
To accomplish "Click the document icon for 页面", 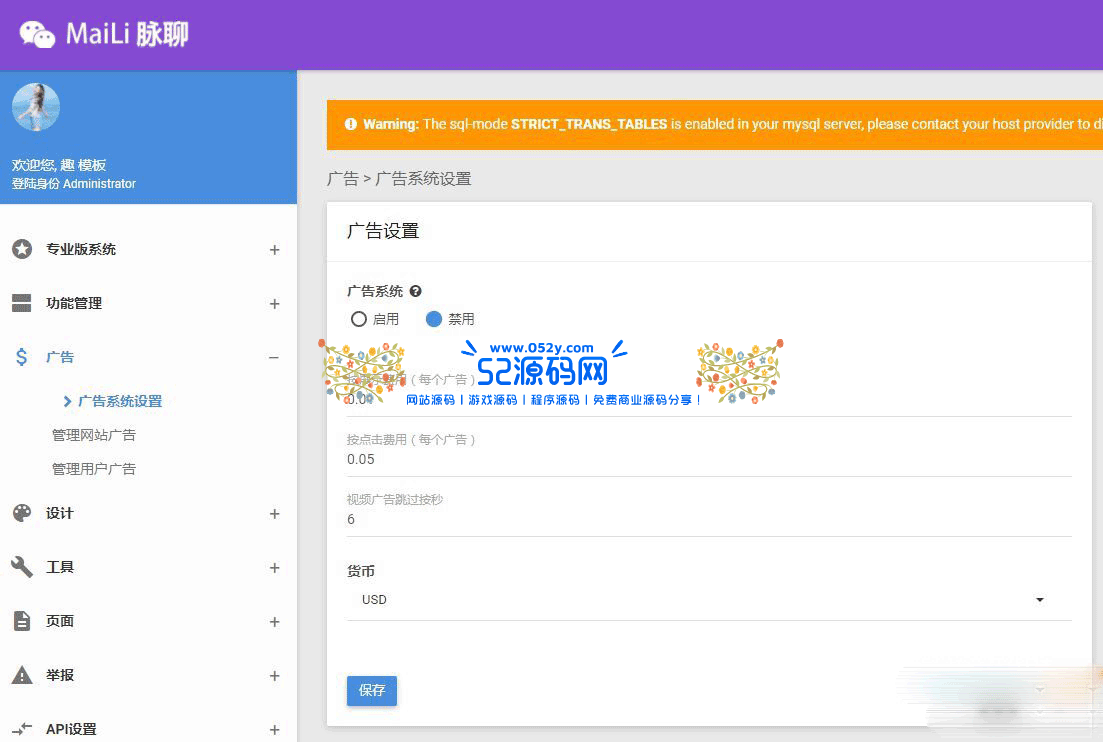I will tap(22, 621).
